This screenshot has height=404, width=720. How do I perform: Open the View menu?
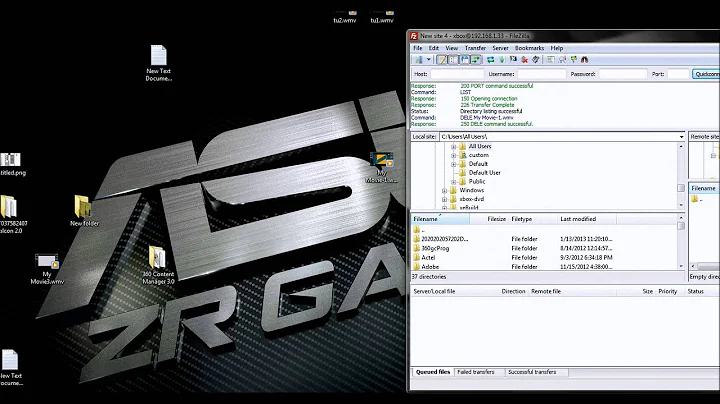451,48
